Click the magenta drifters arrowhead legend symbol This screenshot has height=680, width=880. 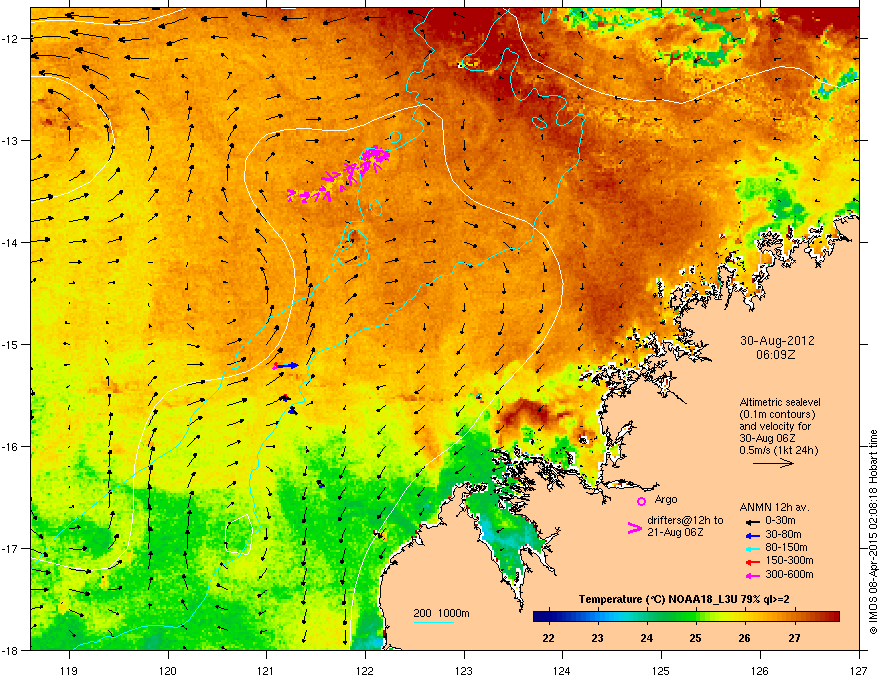click(x=634, y=528)
